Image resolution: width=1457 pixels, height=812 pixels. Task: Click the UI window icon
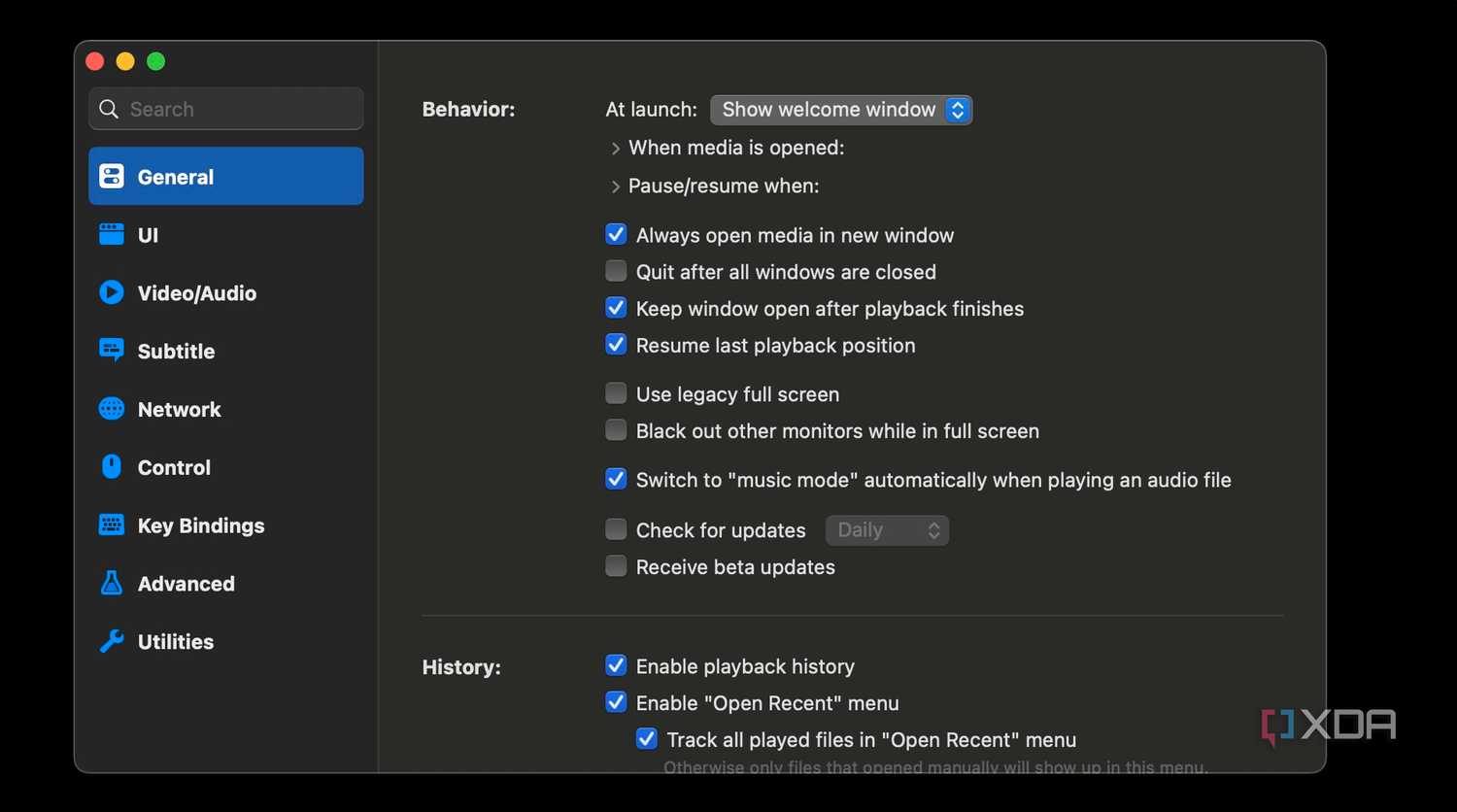coord(112,234)
